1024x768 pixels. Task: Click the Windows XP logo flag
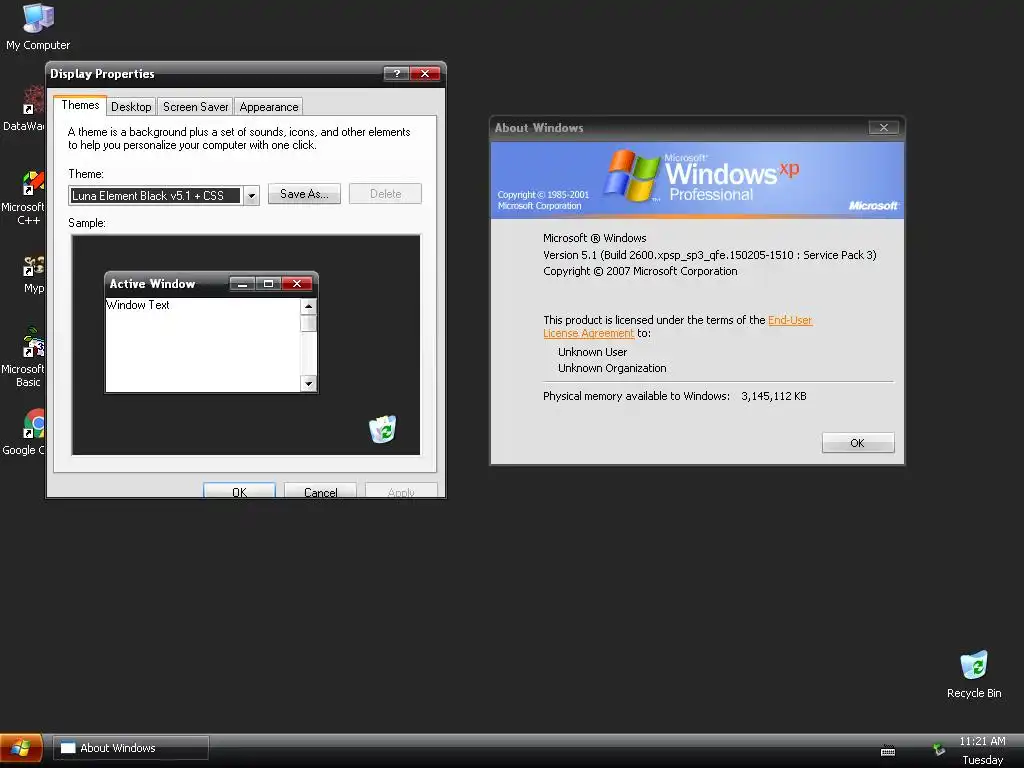[x=631, y=175]
